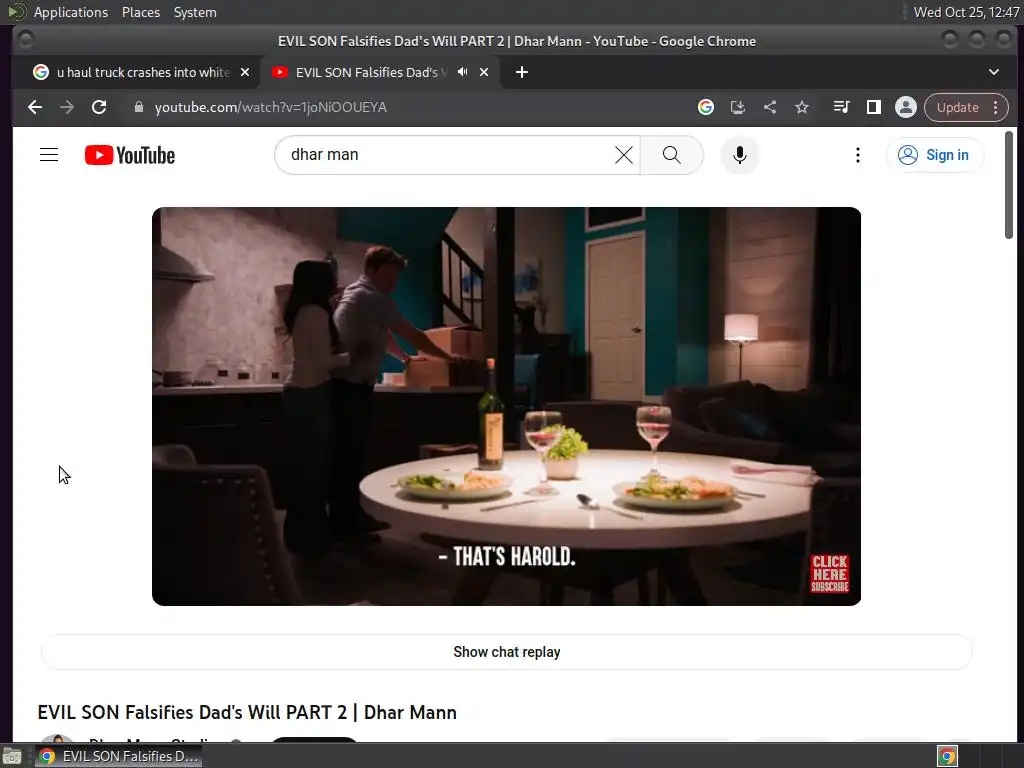Share this page via share icon
The height and width of the screenshot is (768, 1024).
(770, 107)
